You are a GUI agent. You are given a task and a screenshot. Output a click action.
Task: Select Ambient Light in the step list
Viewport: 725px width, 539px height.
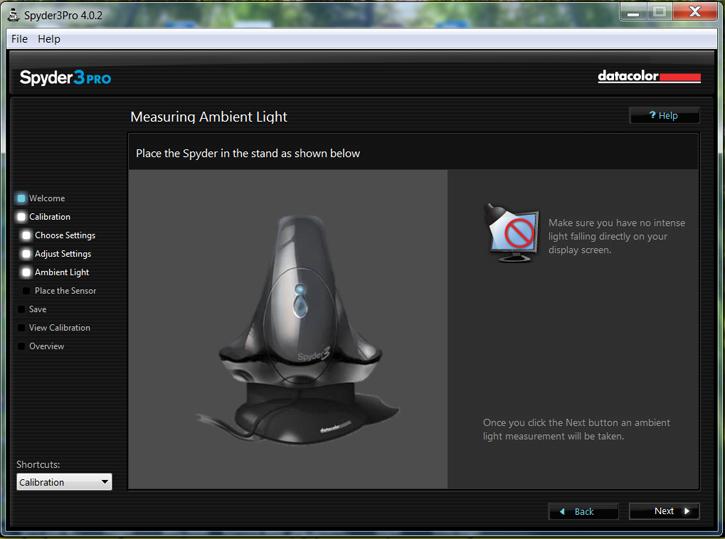pyautogui.click(x=62, y=272)
